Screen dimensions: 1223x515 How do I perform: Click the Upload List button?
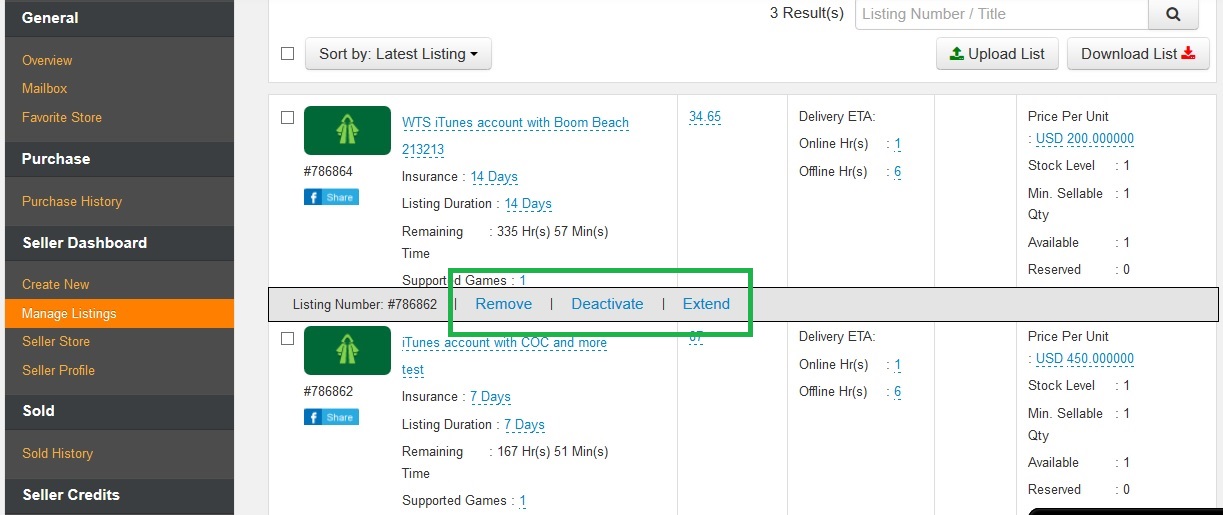click(997, 54)
